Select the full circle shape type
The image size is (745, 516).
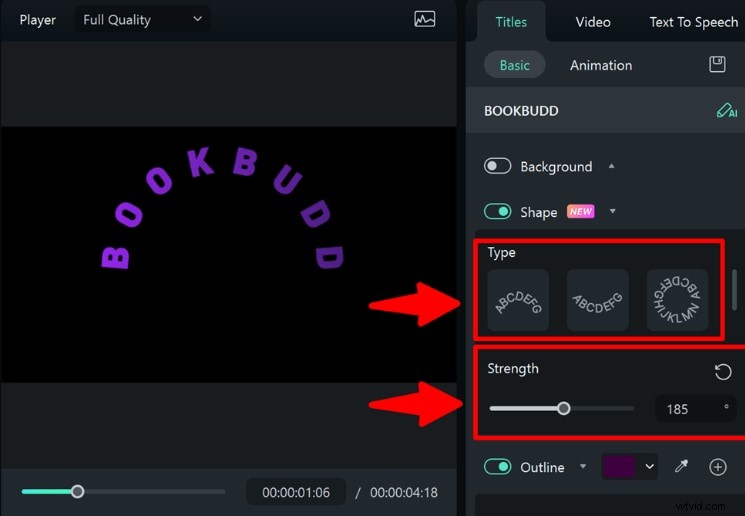pos(677,301)
